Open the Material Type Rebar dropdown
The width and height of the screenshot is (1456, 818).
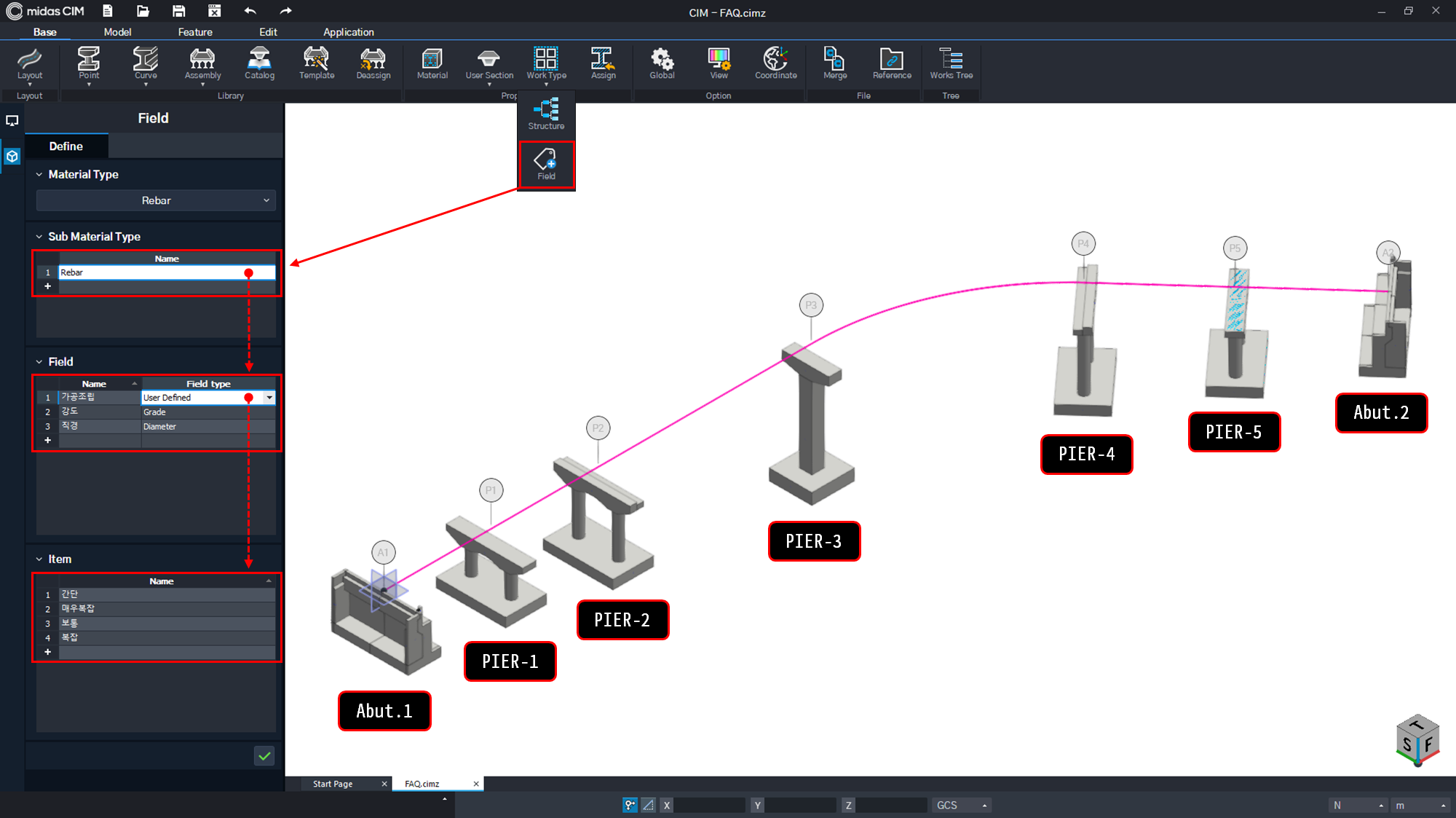pos(156,200)
